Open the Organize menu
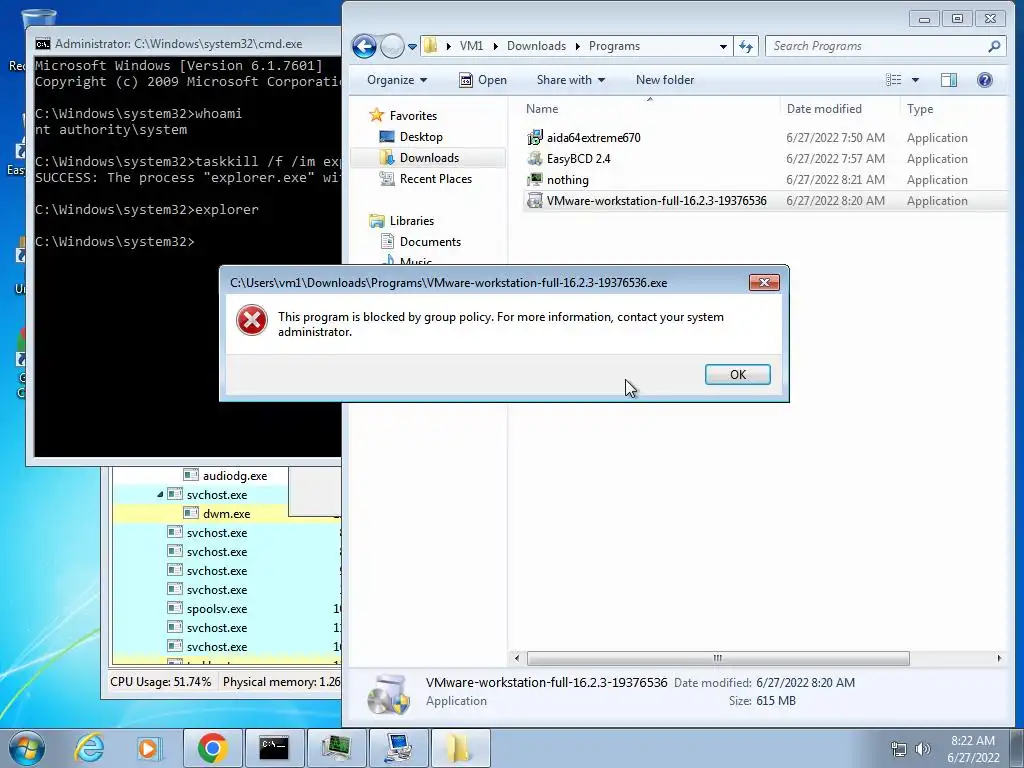 click(x=396, y=80)
